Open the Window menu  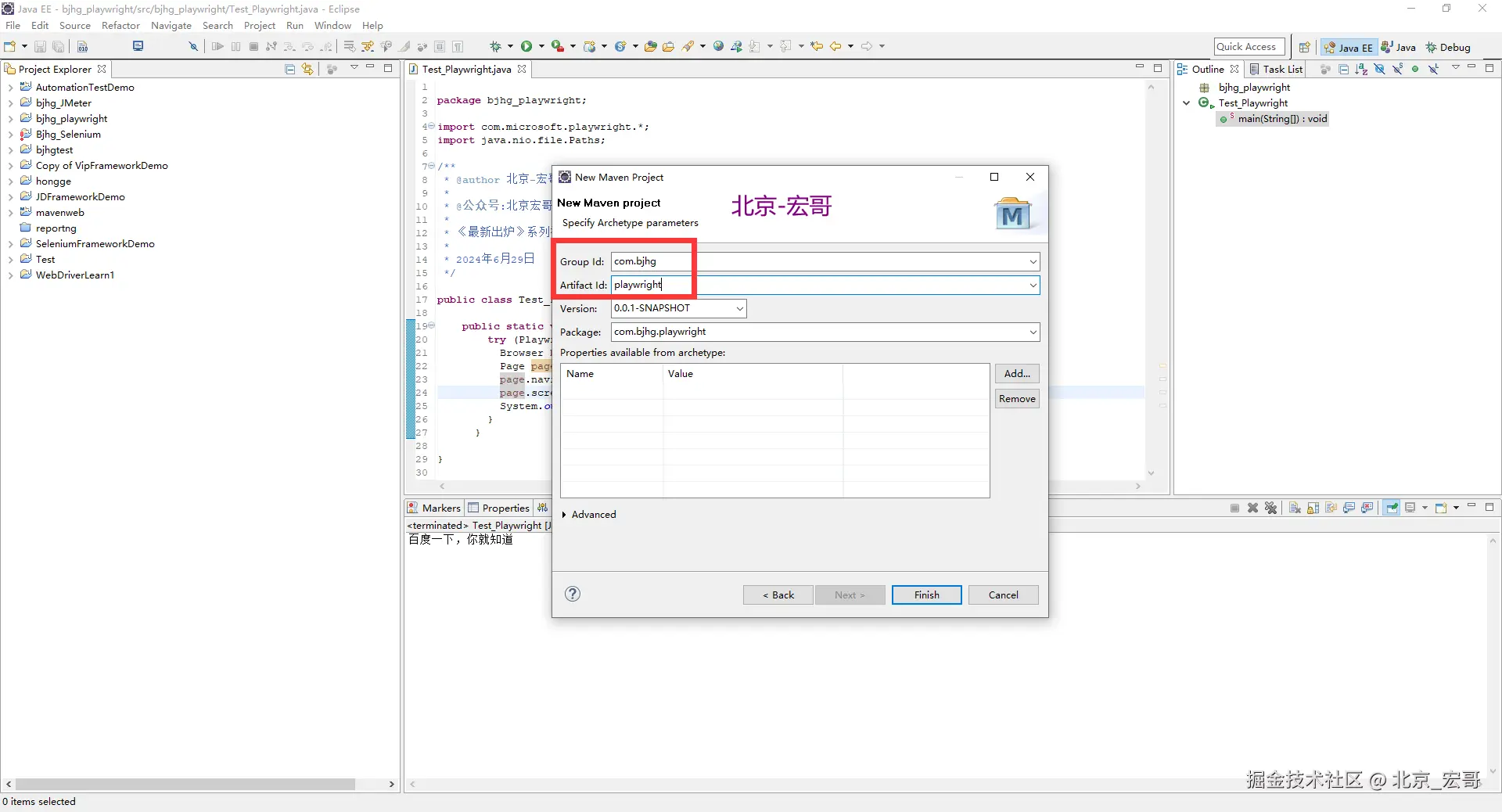point(332,26)
